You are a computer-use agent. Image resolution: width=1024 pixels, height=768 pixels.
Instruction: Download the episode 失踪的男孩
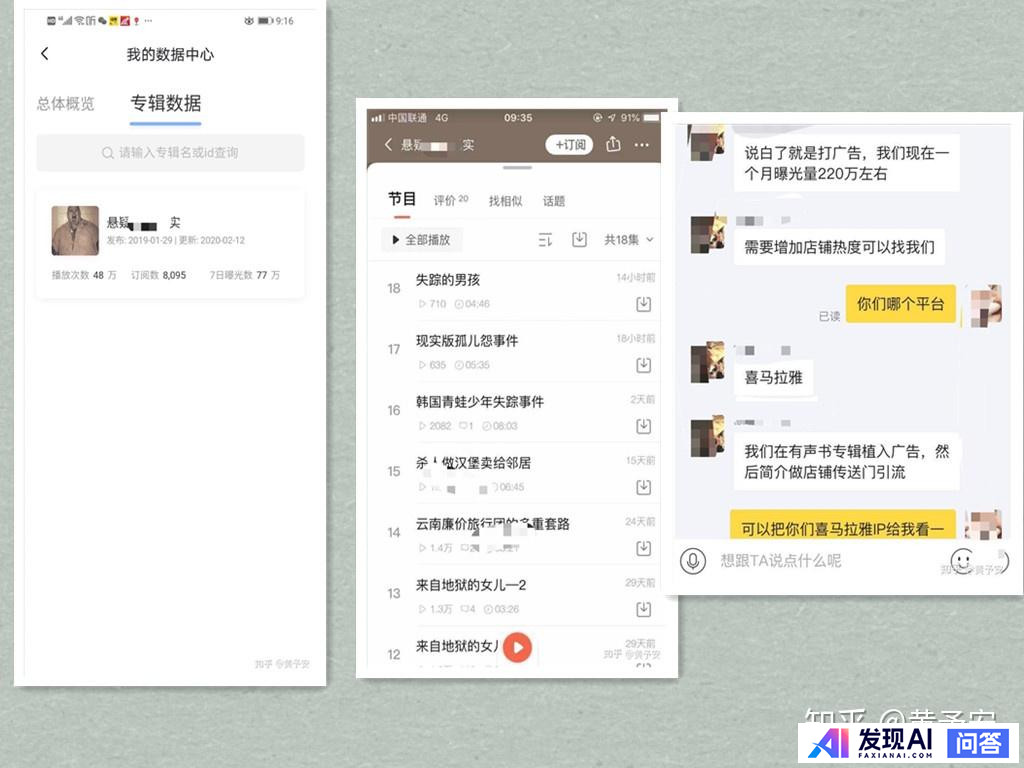pyautogui.click(x=643, y=304)
